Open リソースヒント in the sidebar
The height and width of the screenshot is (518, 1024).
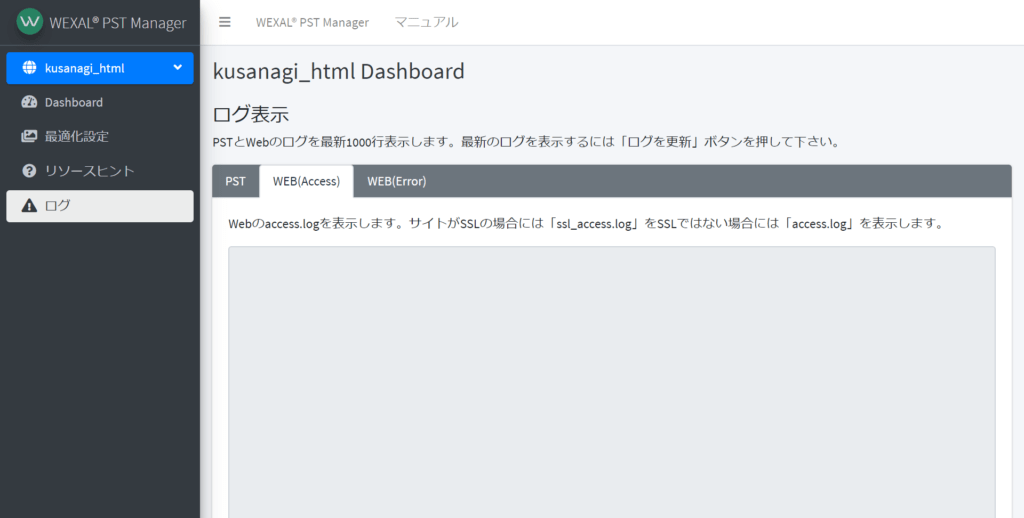pos(100,171)
